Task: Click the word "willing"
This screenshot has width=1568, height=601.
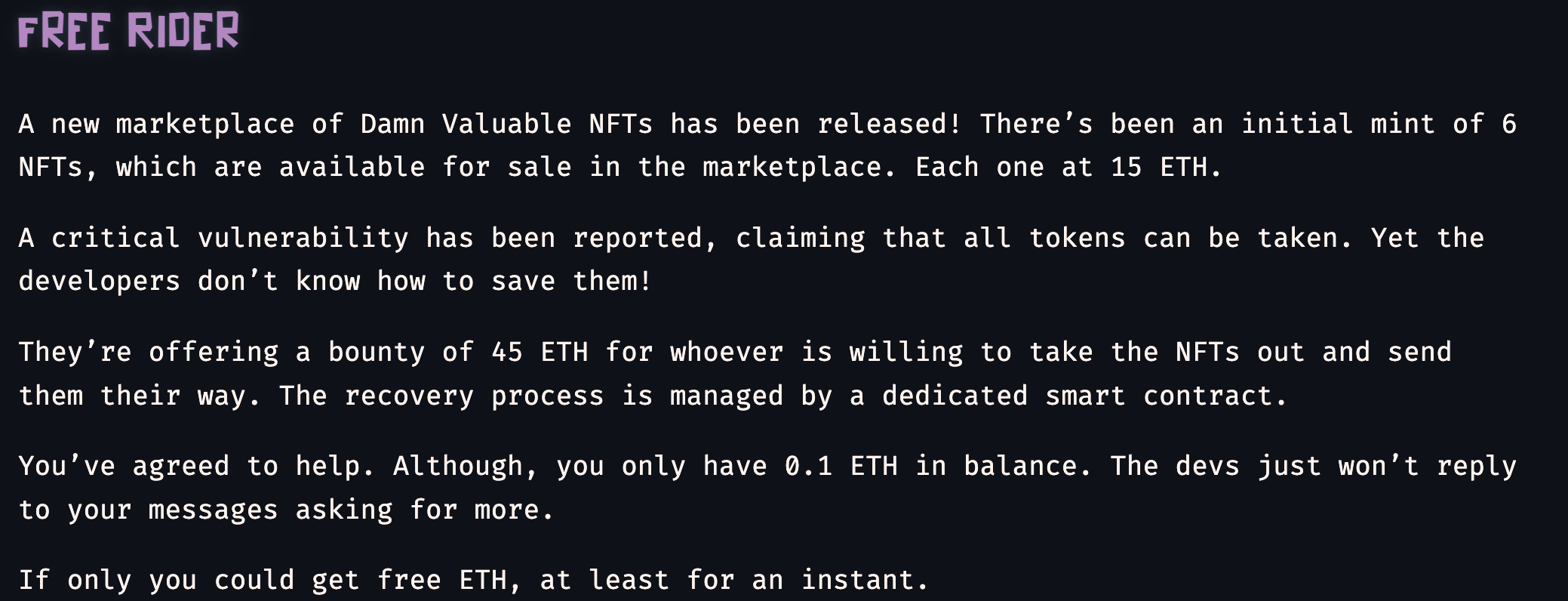Action: point(905,352)
